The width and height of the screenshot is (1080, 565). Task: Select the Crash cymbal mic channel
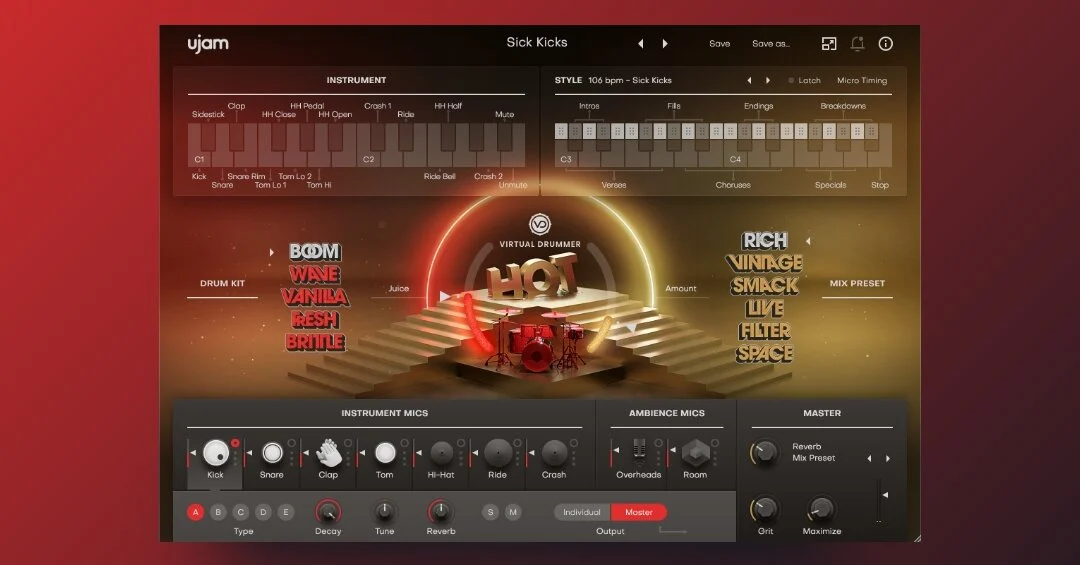click(554, 453)
